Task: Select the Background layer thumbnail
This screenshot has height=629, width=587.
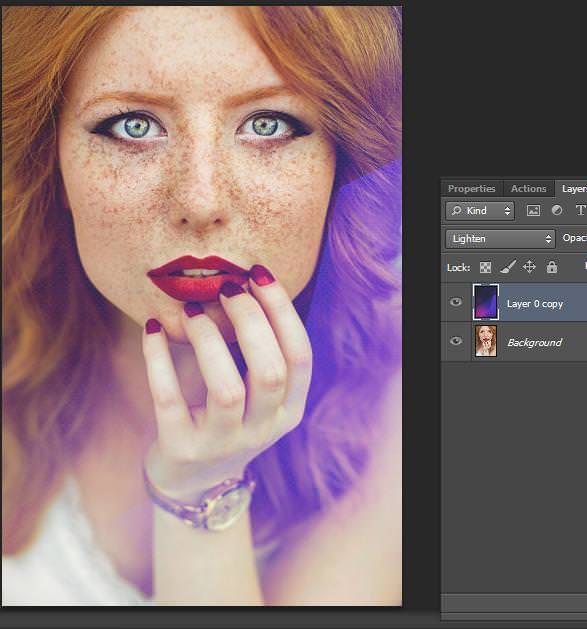Action: [486, 341]
